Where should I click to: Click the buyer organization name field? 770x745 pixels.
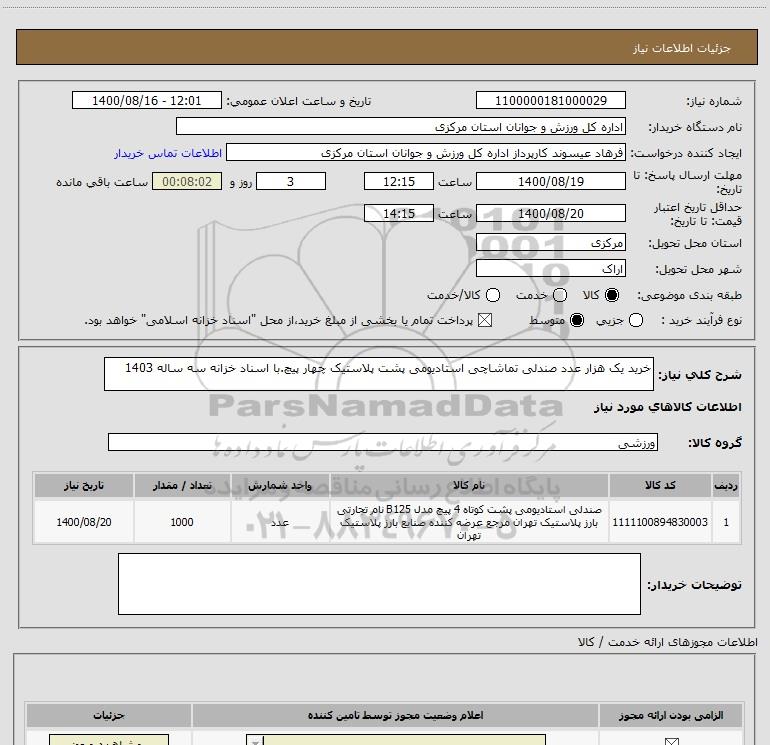point(401,127)
